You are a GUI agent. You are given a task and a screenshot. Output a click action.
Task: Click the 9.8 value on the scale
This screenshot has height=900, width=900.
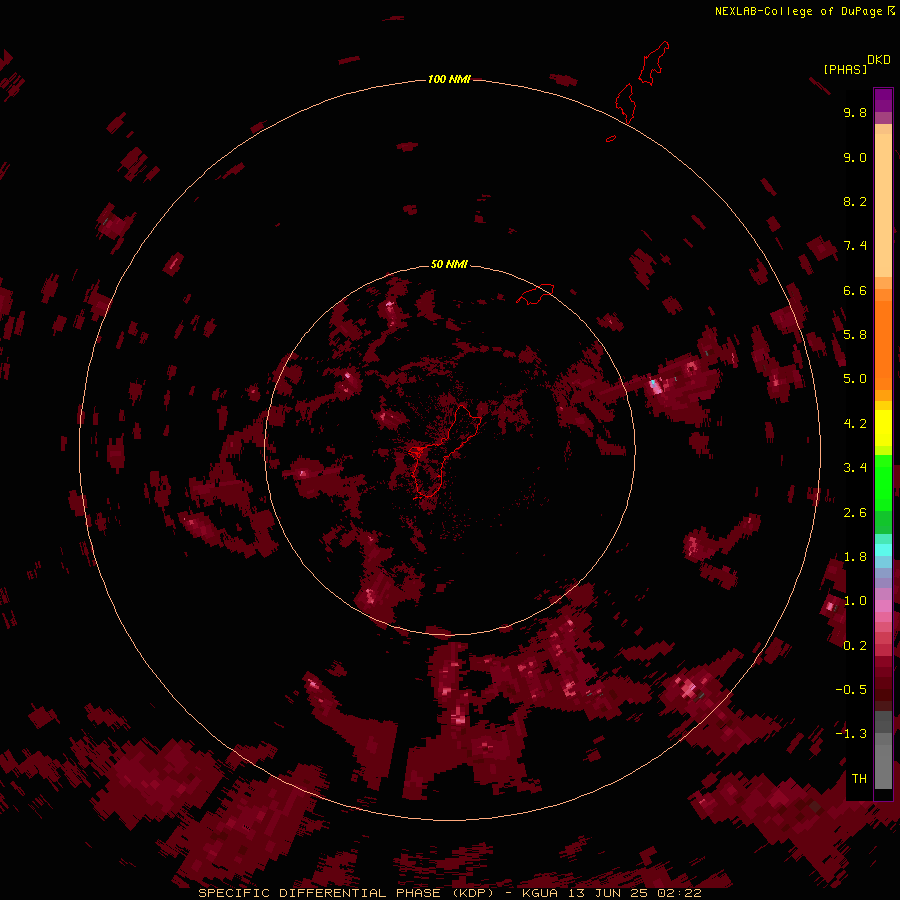pyautogui.click(x=855, y=112)
